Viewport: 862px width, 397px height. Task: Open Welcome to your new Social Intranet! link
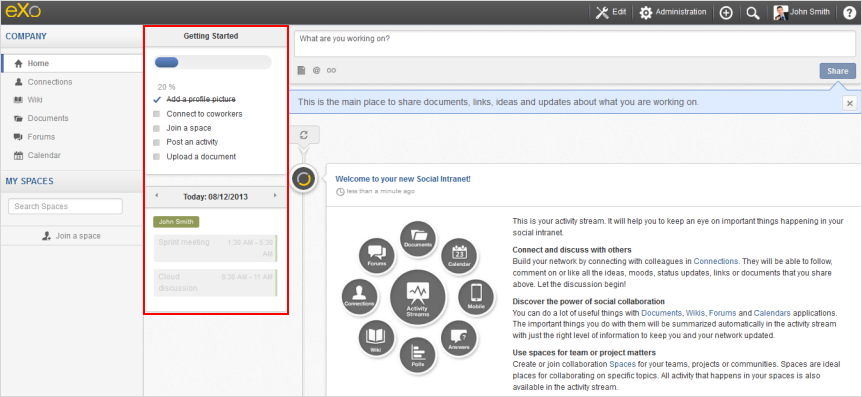point(403,179)
